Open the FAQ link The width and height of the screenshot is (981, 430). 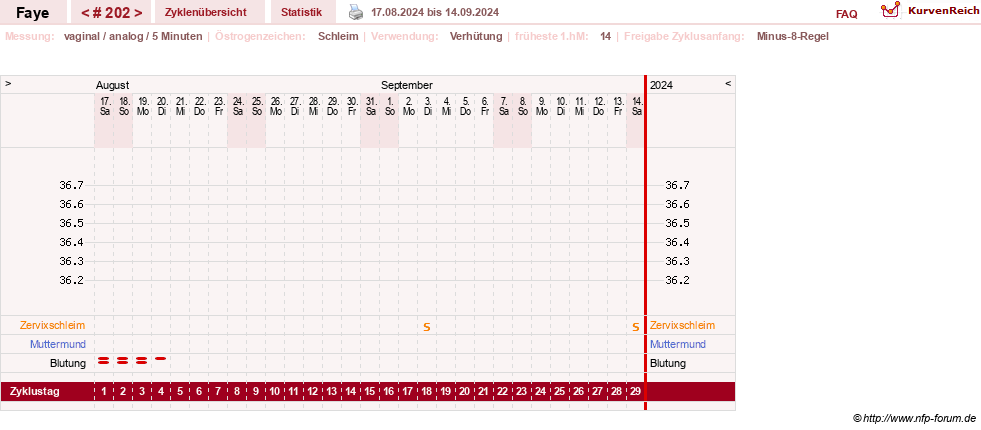coord(846,14)
